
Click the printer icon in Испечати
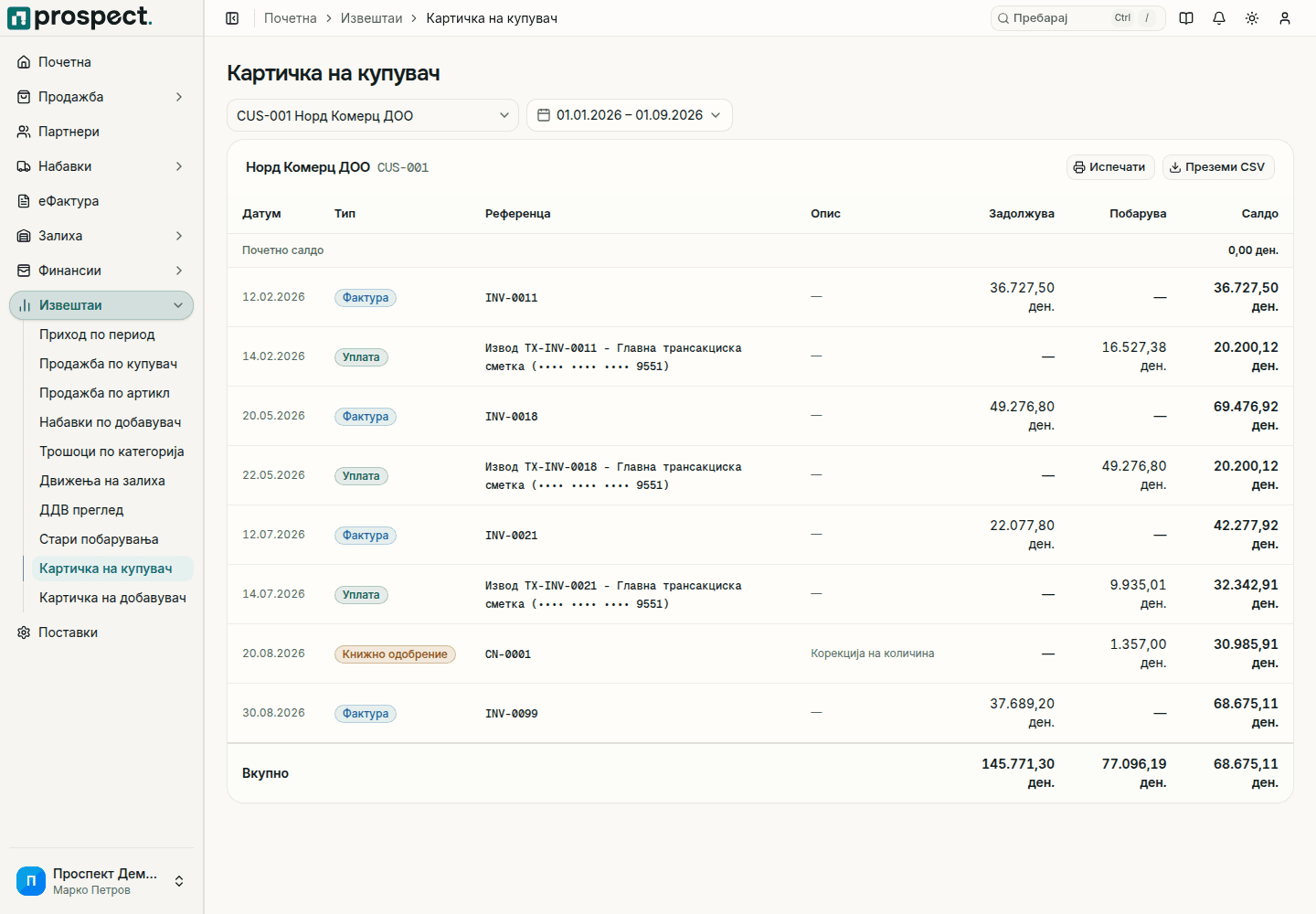1079,167
